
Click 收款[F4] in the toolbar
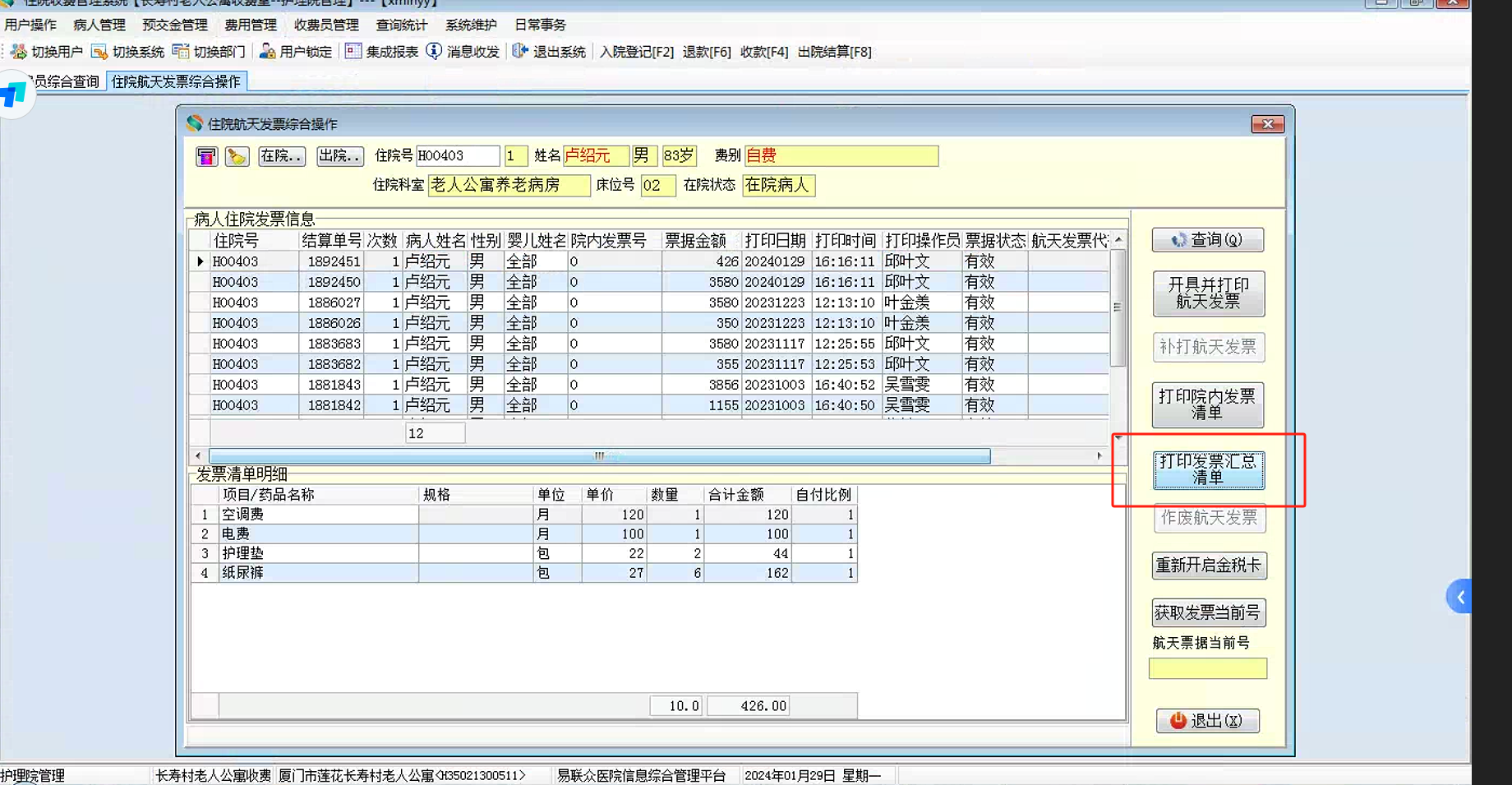pos(764,52)
